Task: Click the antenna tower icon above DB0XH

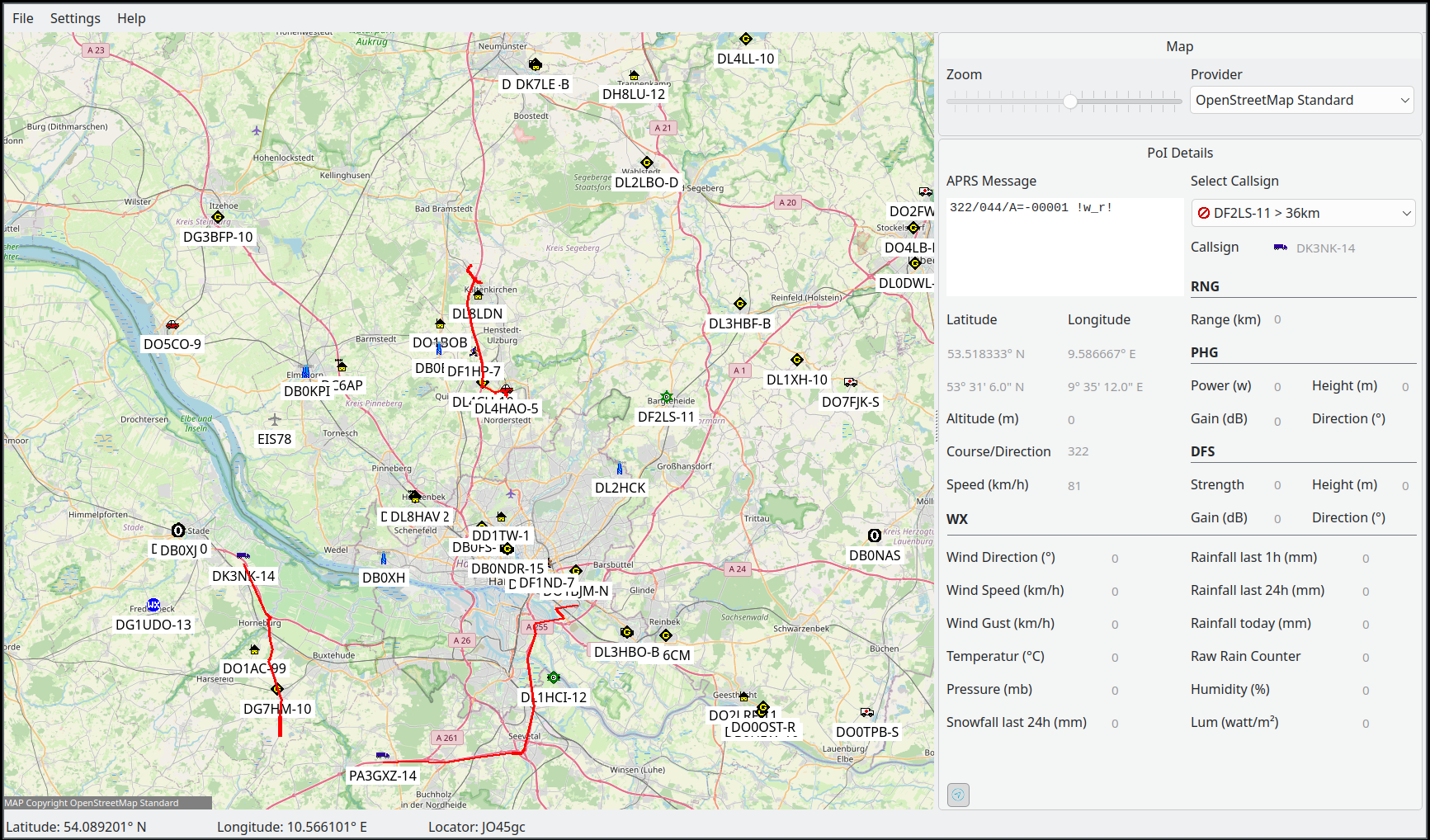Action: pyautogui.click(x=384, y=559)
